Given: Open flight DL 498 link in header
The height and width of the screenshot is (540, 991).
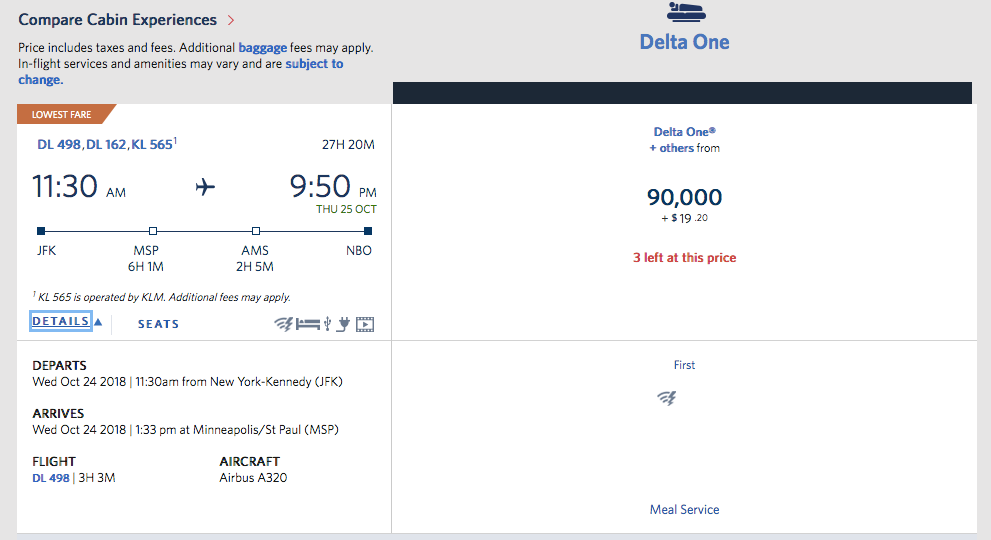Looking at the screenshot, I should (x=58, y=145).
